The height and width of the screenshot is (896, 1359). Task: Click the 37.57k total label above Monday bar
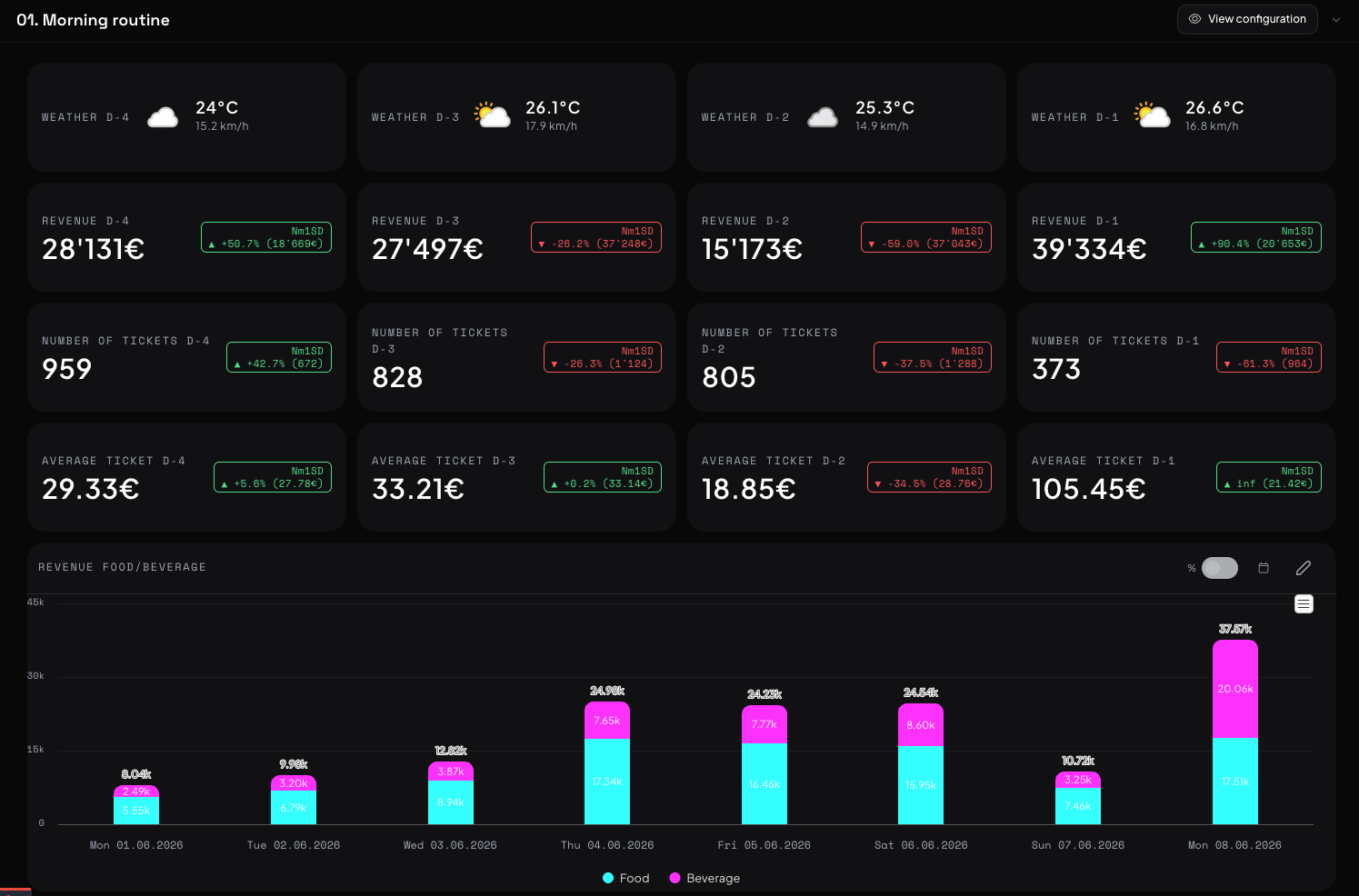[x=1235, y=629]
